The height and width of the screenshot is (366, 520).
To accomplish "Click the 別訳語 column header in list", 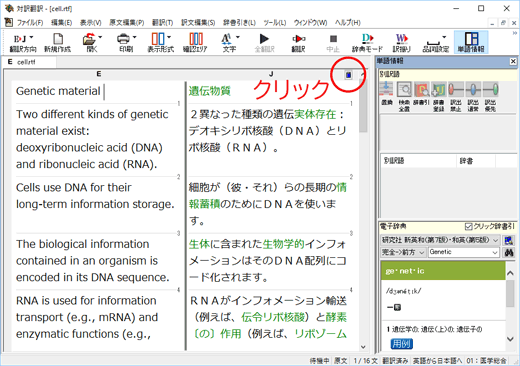I will (418, 161).
